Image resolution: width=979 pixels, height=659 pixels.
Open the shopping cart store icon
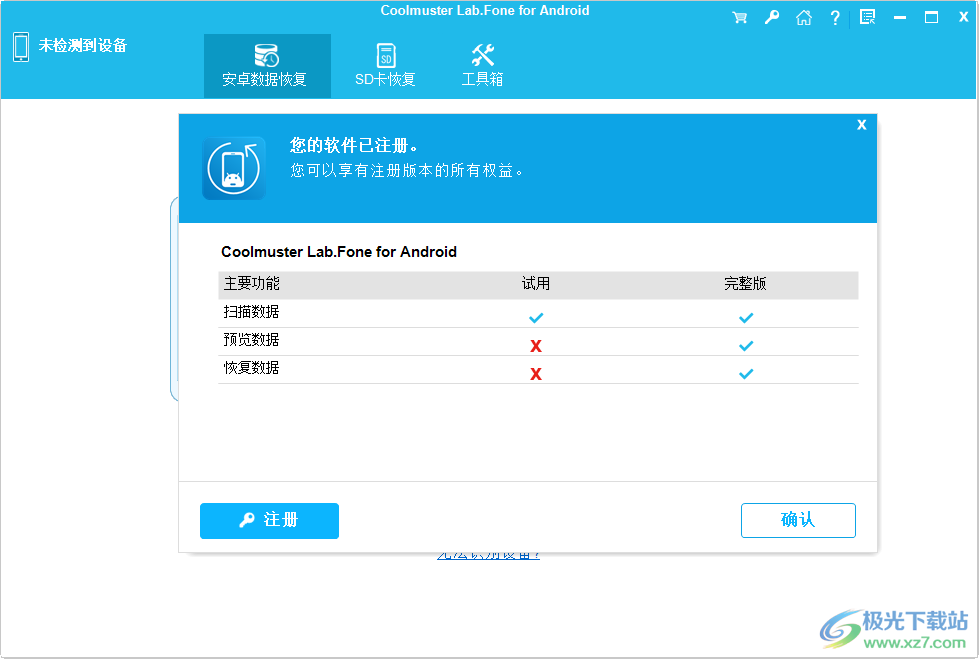740,16
